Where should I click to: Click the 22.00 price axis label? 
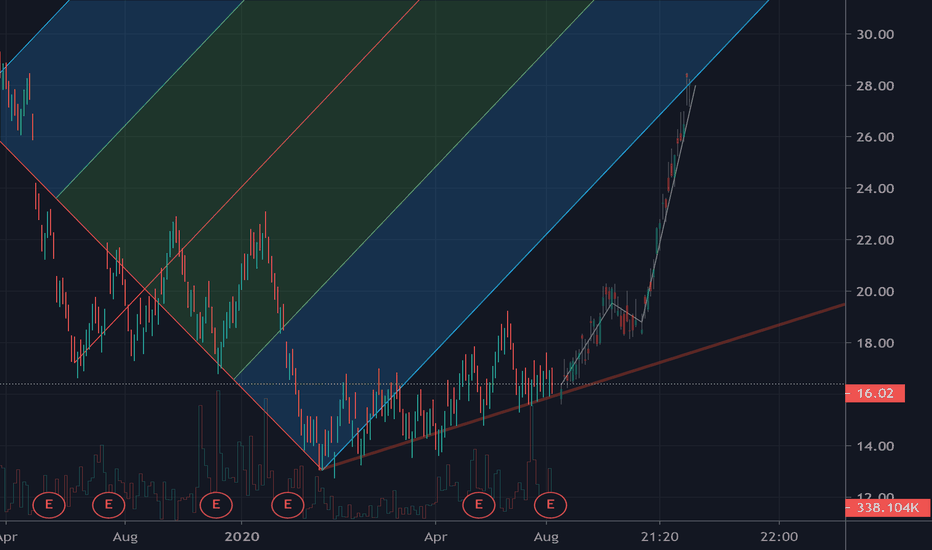tap(875, 240)
